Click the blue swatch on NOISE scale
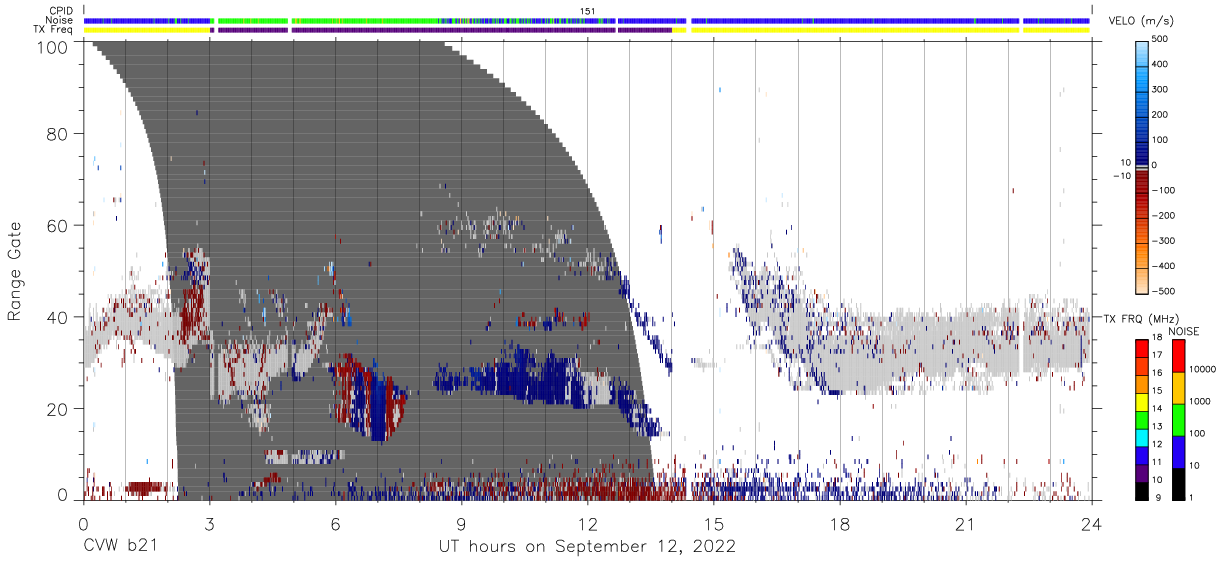 [x=1180, y=450]
